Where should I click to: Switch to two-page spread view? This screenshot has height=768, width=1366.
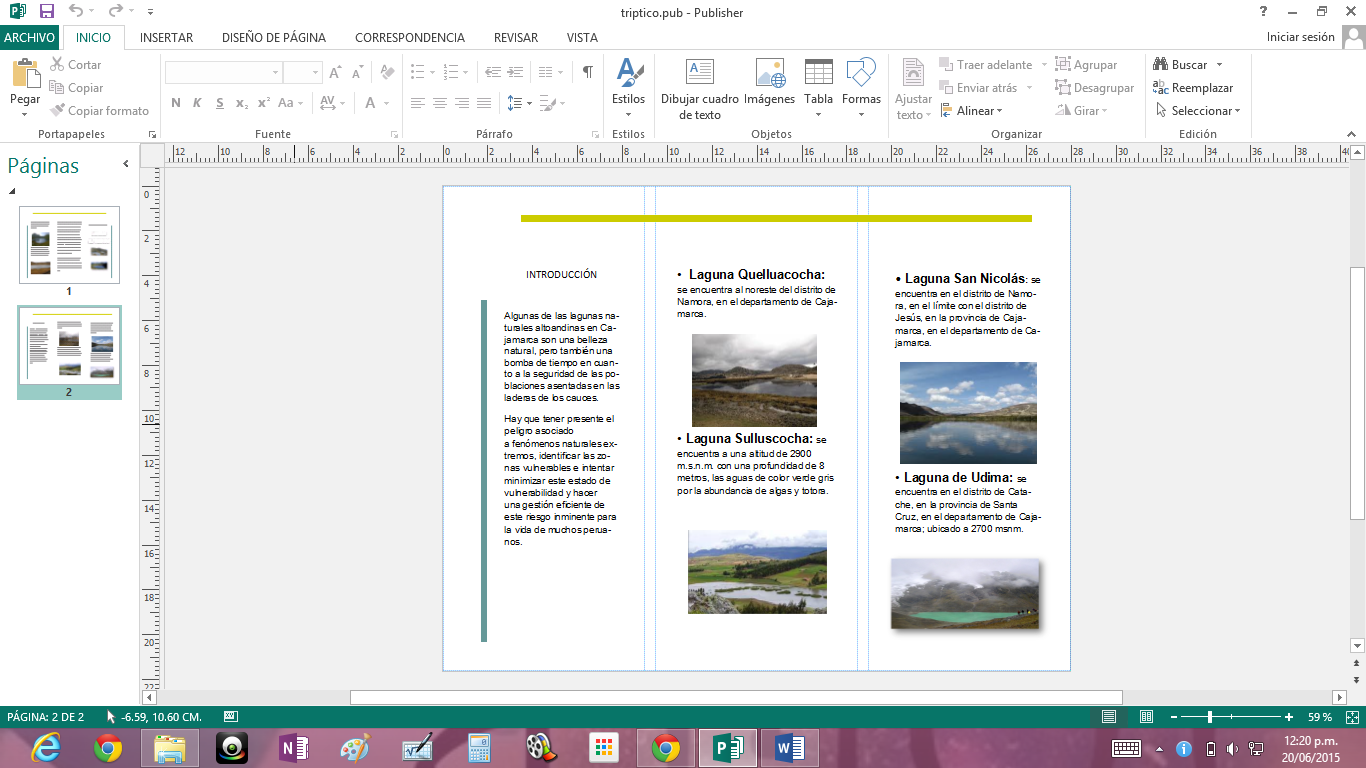point(1146,717)
